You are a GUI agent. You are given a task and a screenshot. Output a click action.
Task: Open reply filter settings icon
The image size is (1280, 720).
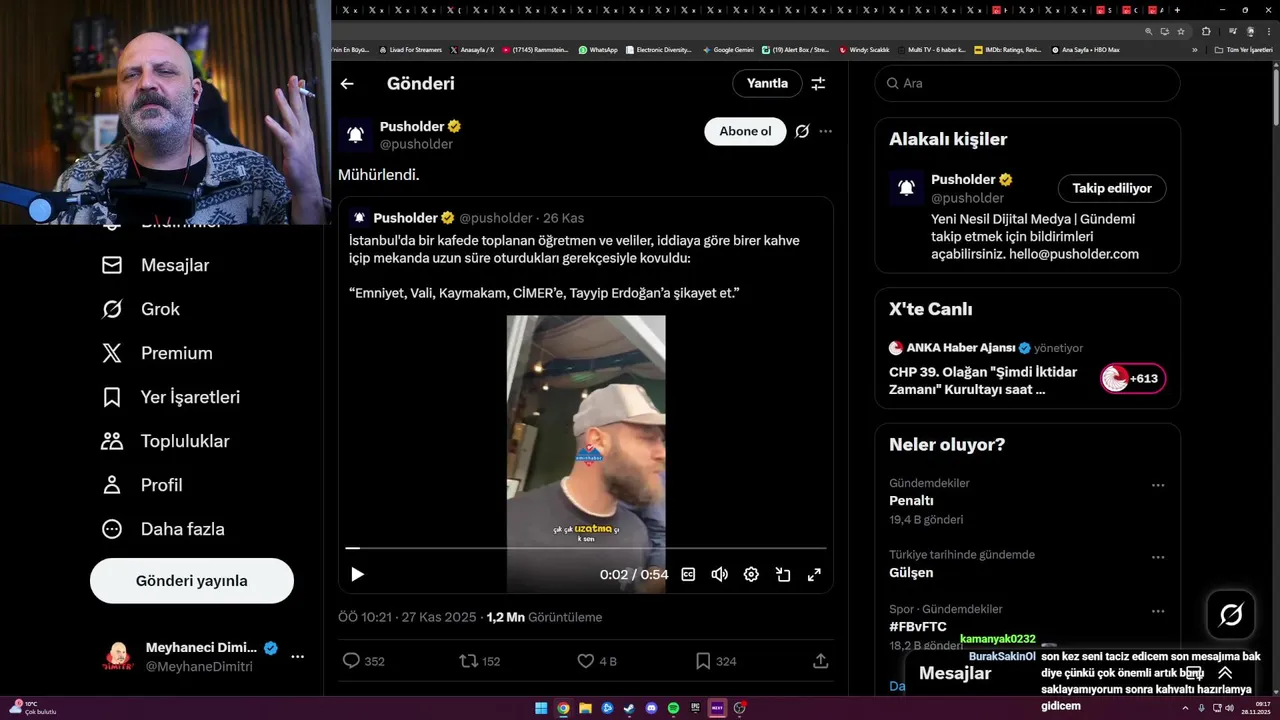[x=818, y=84]
